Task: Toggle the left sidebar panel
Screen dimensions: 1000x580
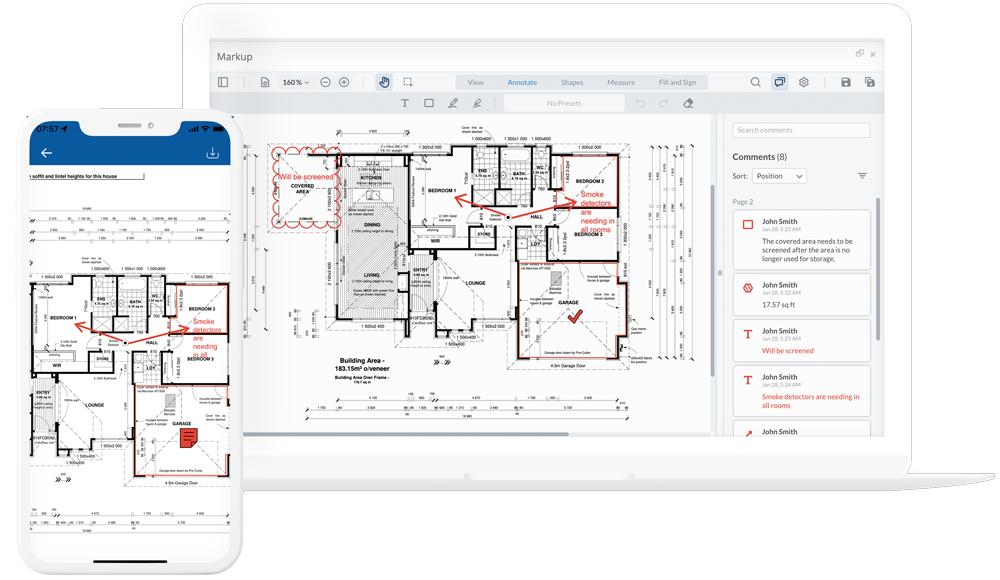Action: click(x=223, y=82)
